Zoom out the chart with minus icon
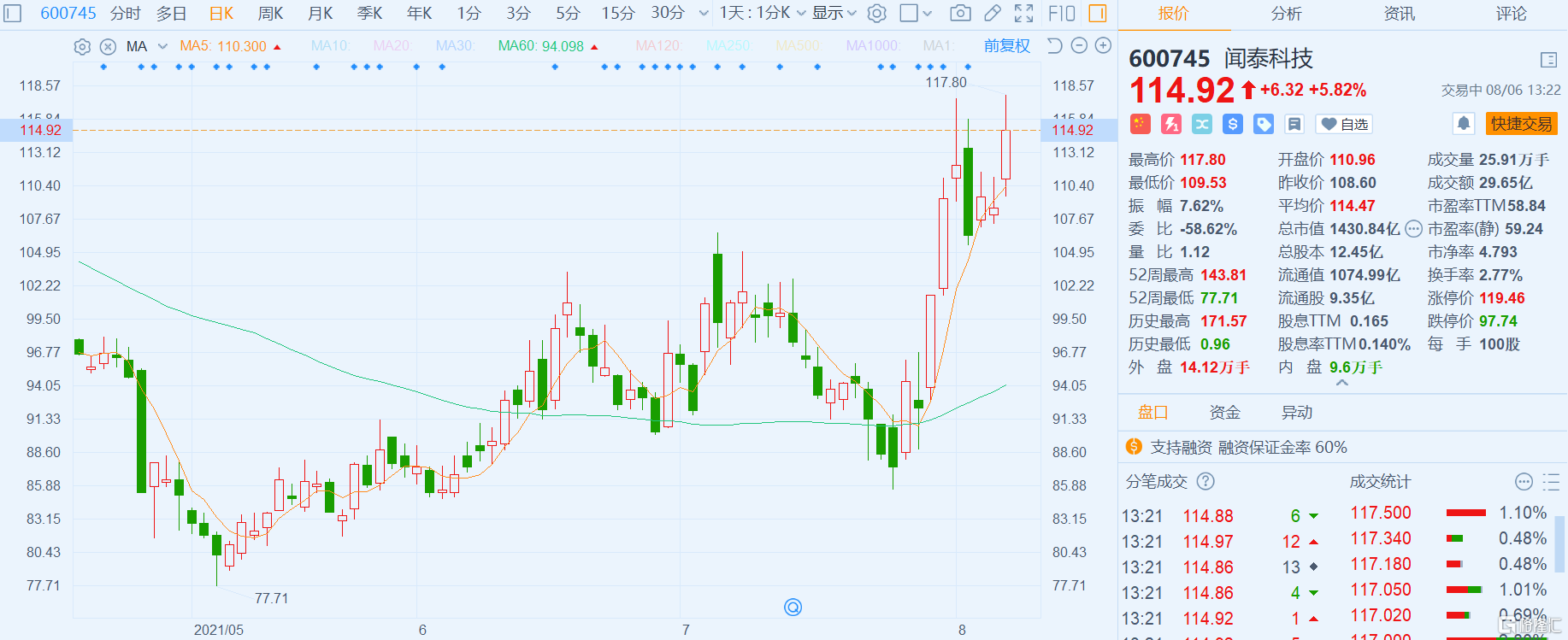Screen dimensions: 1568x640 [1079, 45]
